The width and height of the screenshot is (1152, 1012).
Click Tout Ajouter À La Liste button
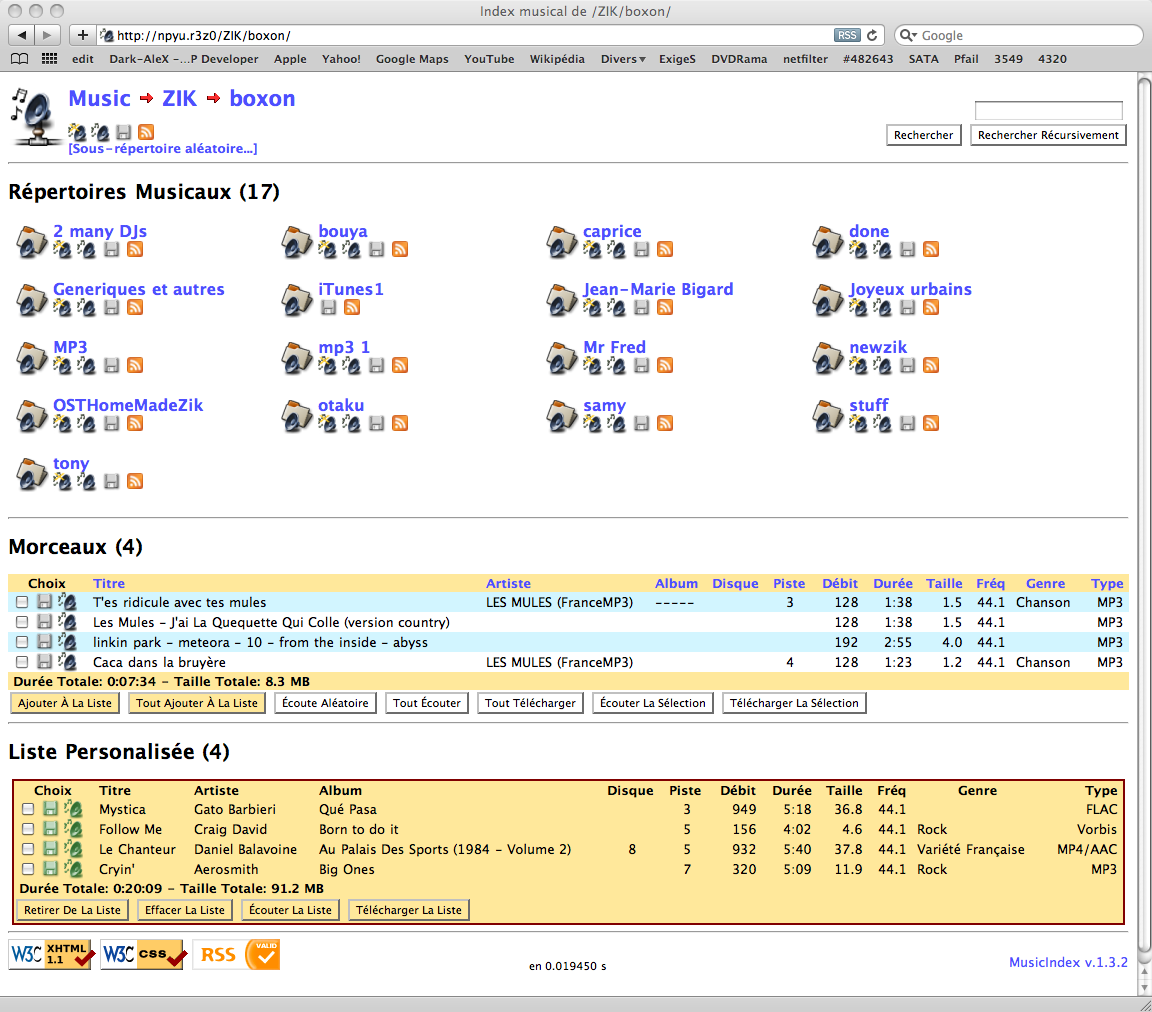coord(197,703)
